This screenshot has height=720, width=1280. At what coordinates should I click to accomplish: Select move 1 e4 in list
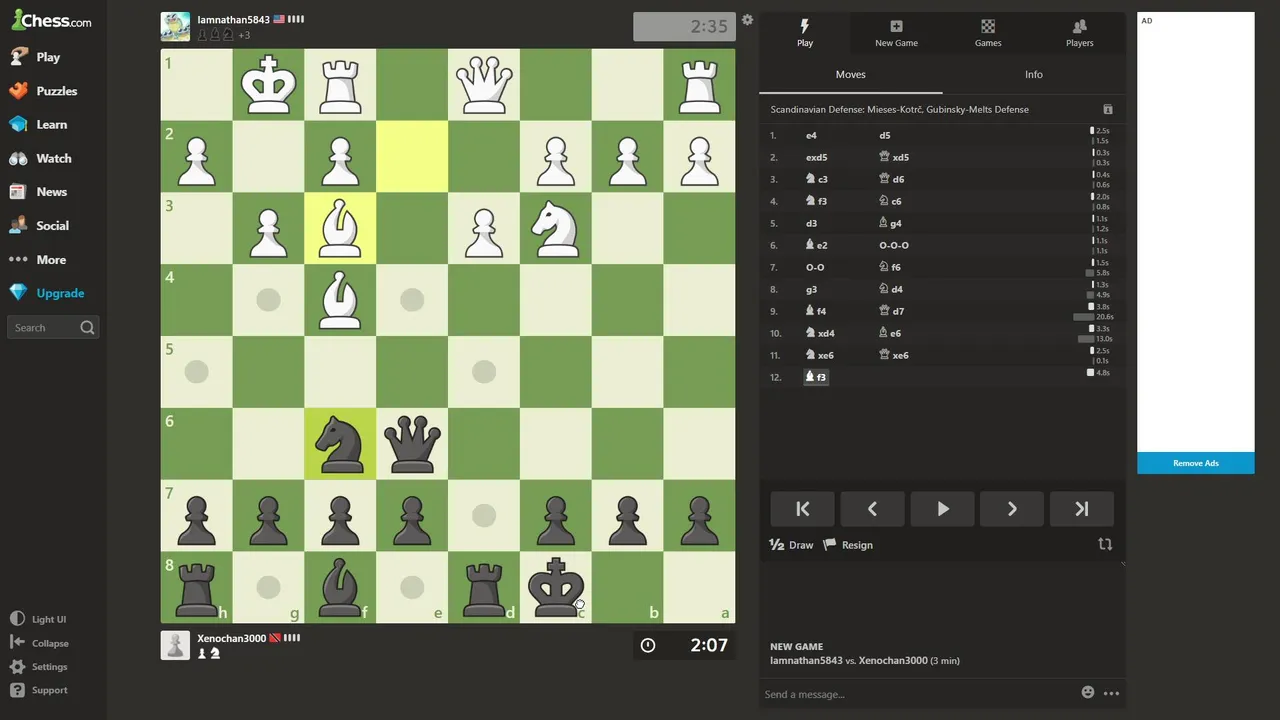coord(811,135)
